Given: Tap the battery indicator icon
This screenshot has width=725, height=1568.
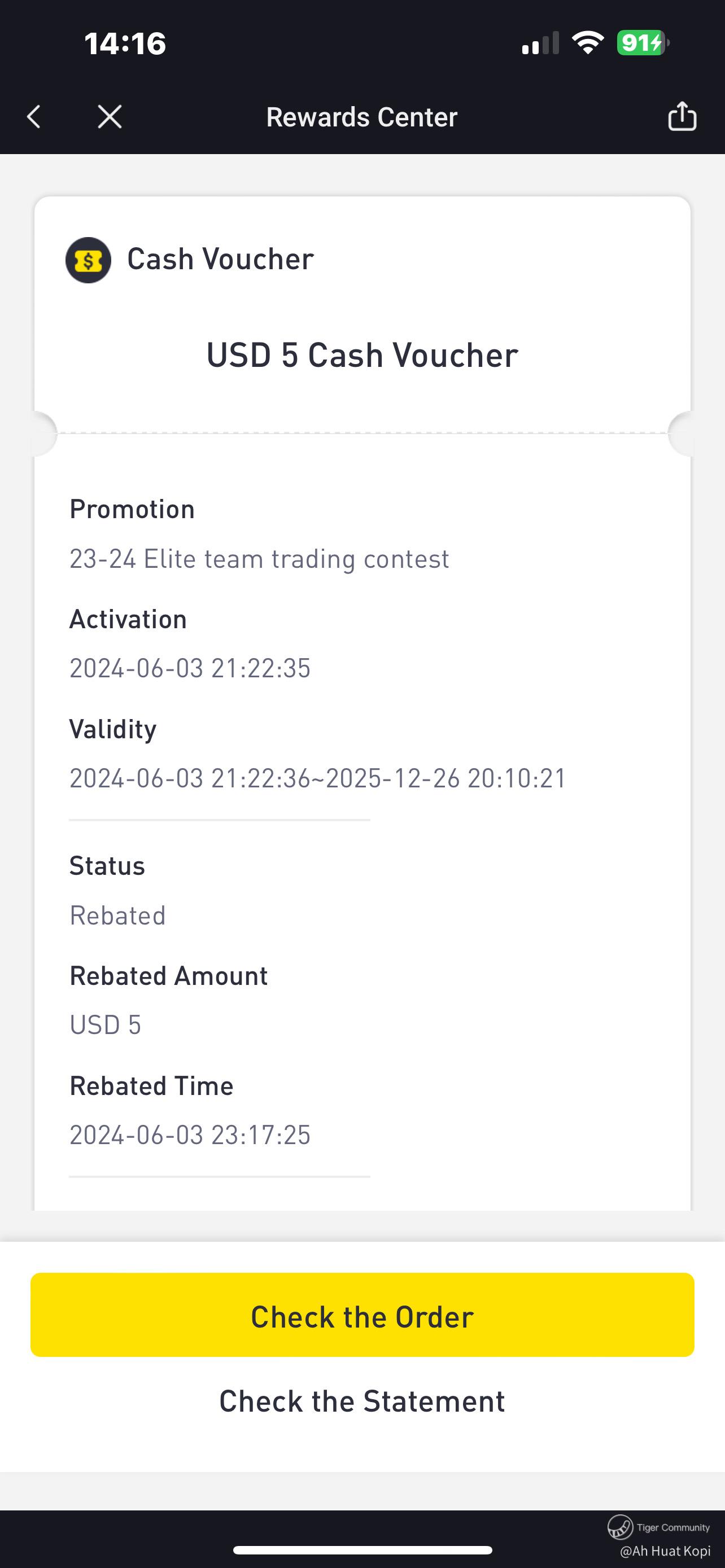Looking at the screenshot, I should click(642, 43).
